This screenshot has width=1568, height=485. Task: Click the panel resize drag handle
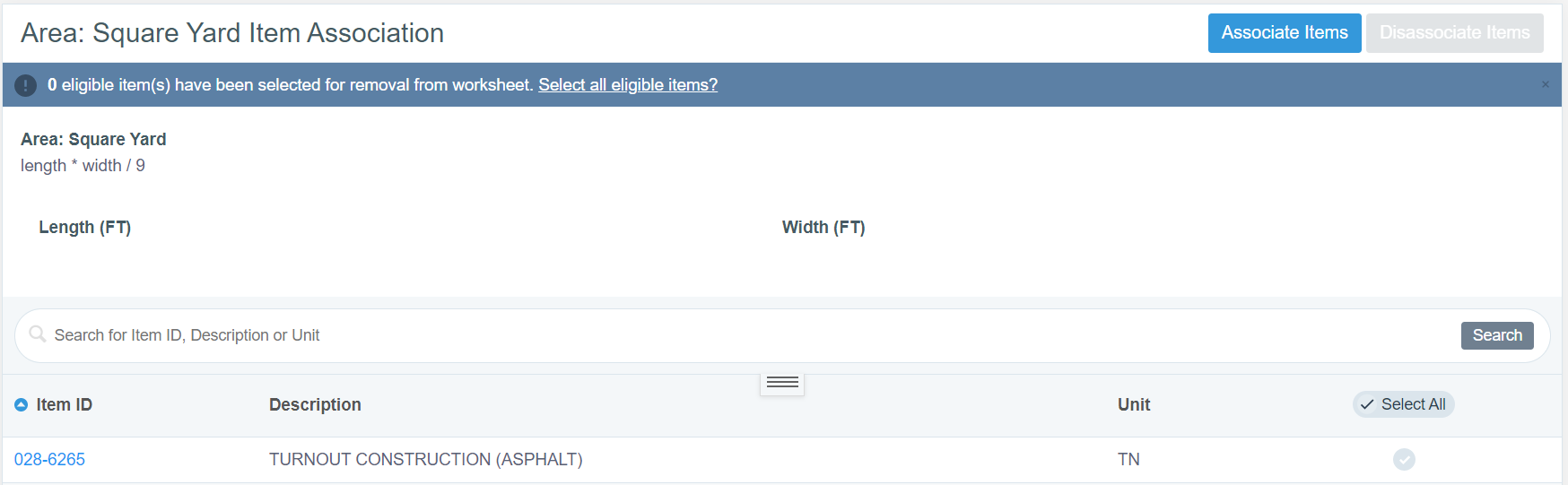pos(782,383)
